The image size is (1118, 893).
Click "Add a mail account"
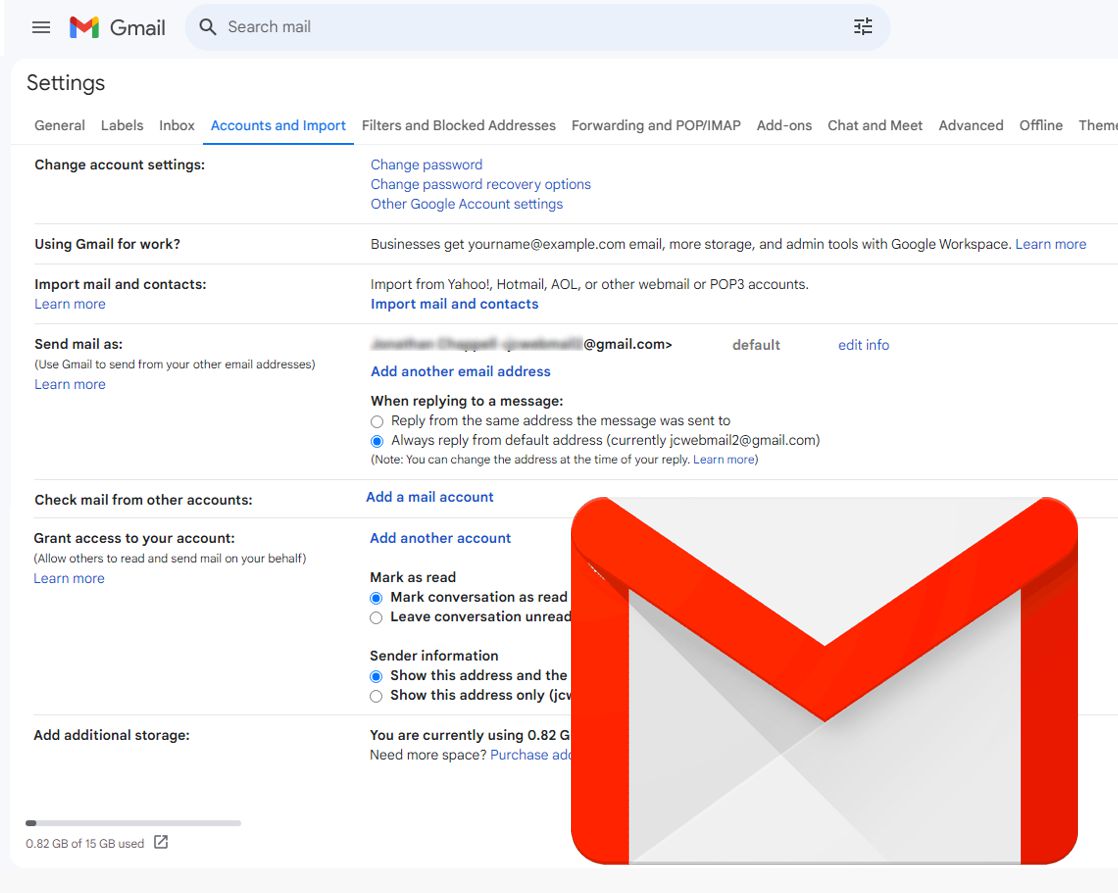(x=429, y=496)
